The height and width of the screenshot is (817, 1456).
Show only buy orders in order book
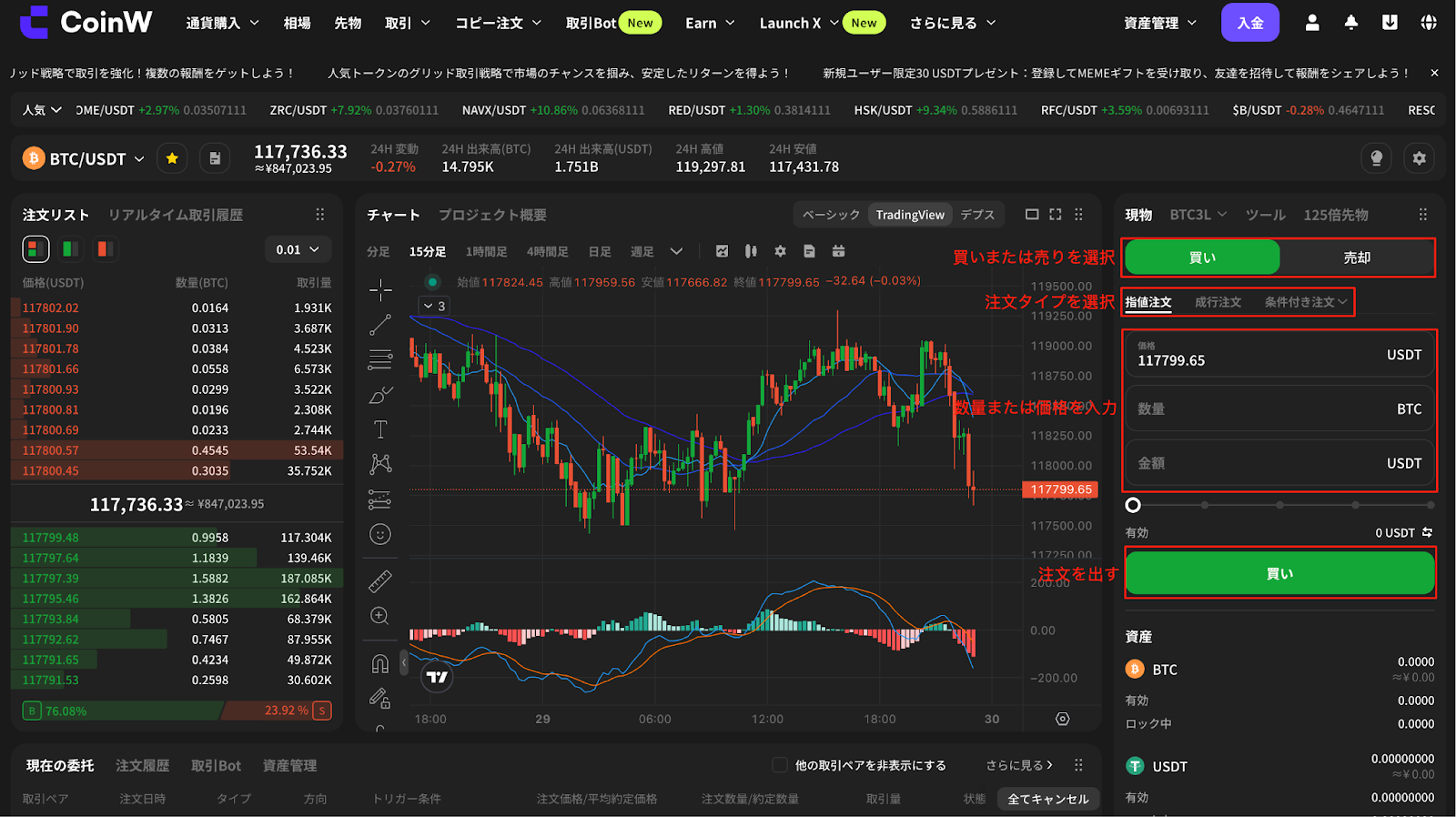coord(70,248)
